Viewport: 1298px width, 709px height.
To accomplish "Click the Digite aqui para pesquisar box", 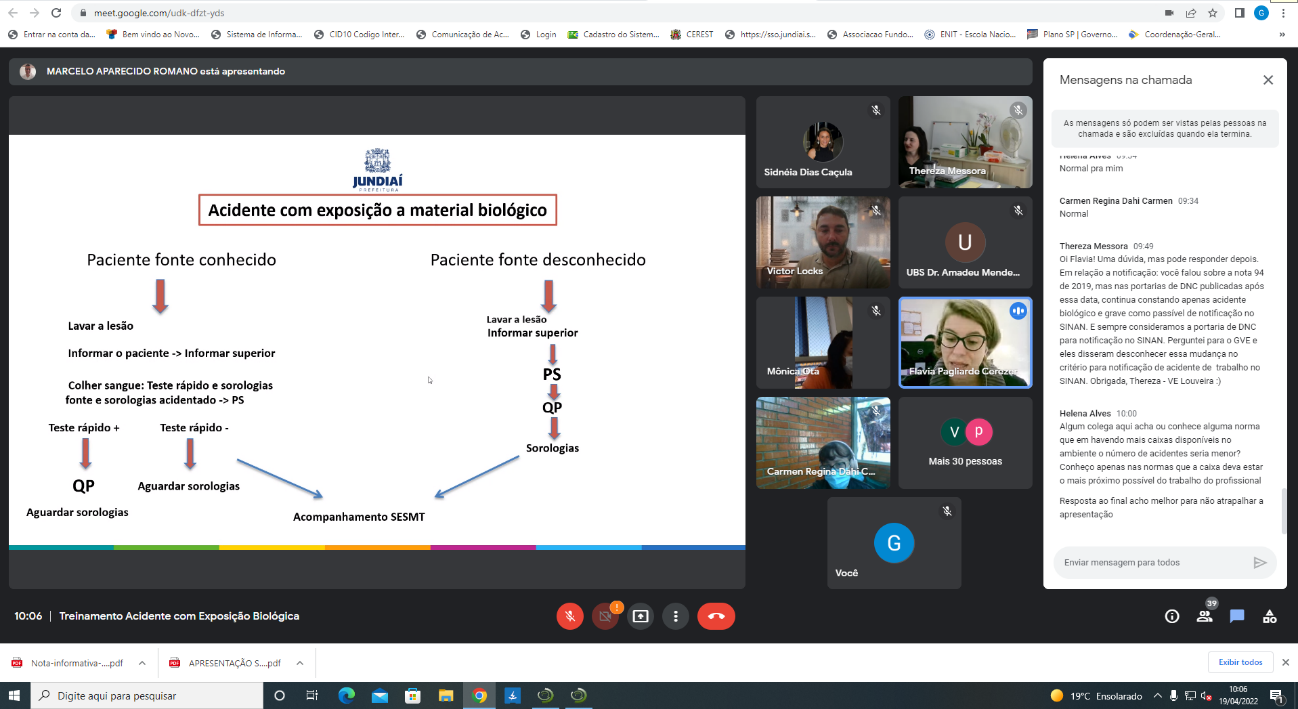I will pos(145,695).
